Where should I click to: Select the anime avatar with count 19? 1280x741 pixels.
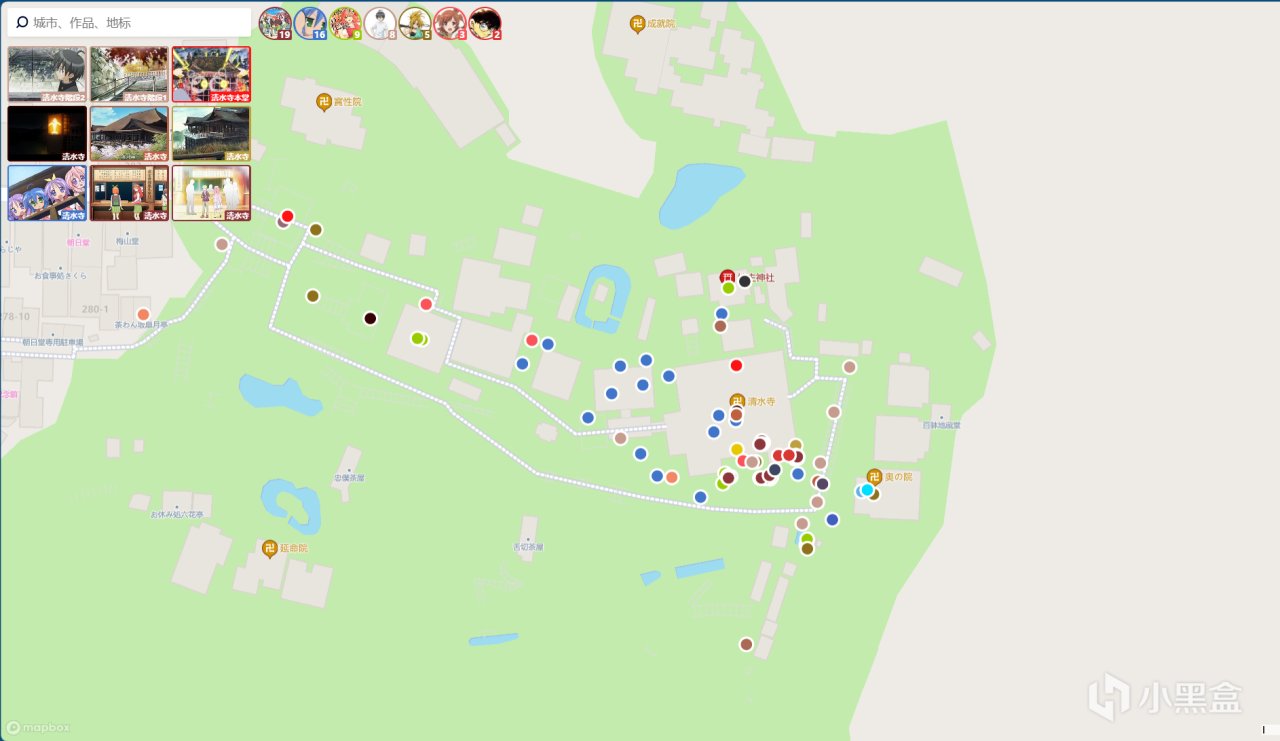click(275, 23)
